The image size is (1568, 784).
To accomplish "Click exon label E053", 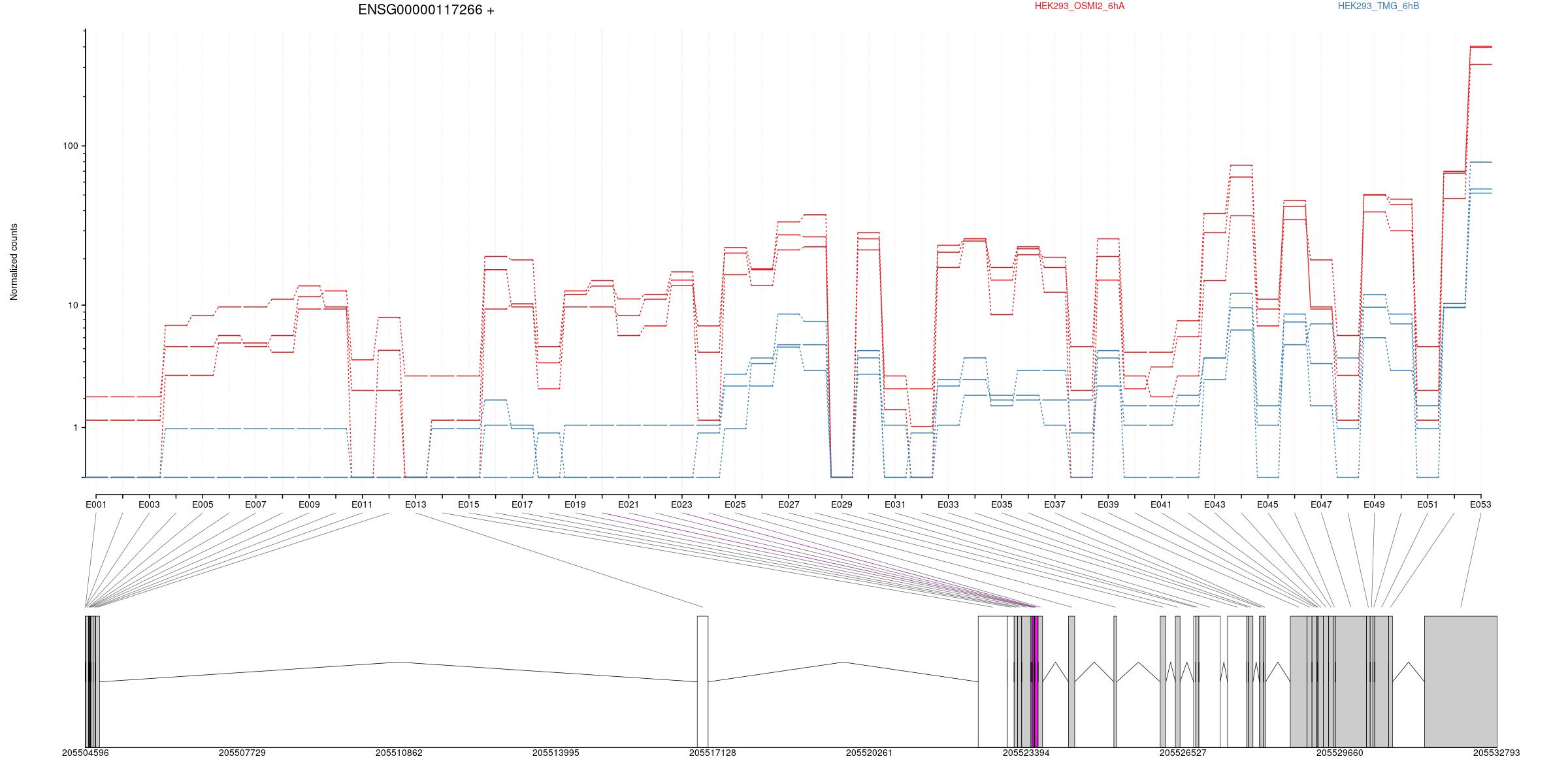I will [1480, 505].
